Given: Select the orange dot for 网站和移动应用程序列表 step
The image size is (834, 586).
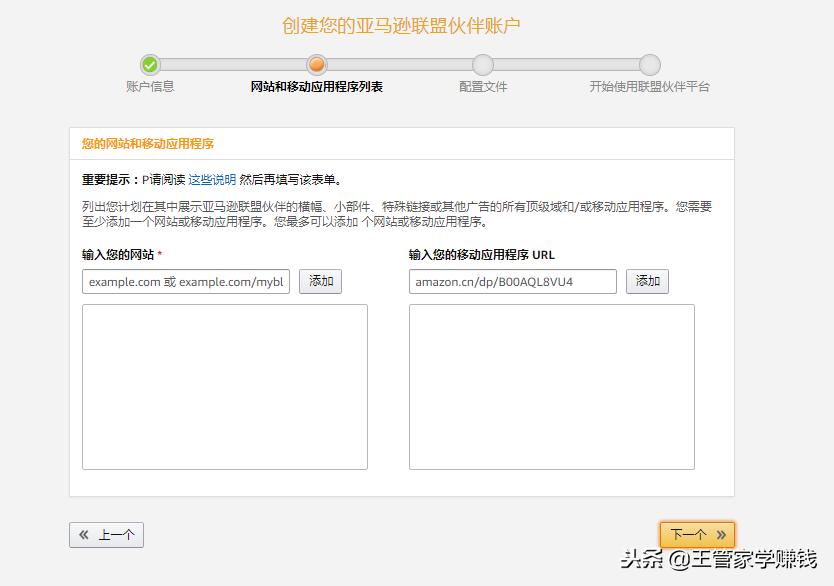Looking at the screenshot, I should click(x=316, y=66).
